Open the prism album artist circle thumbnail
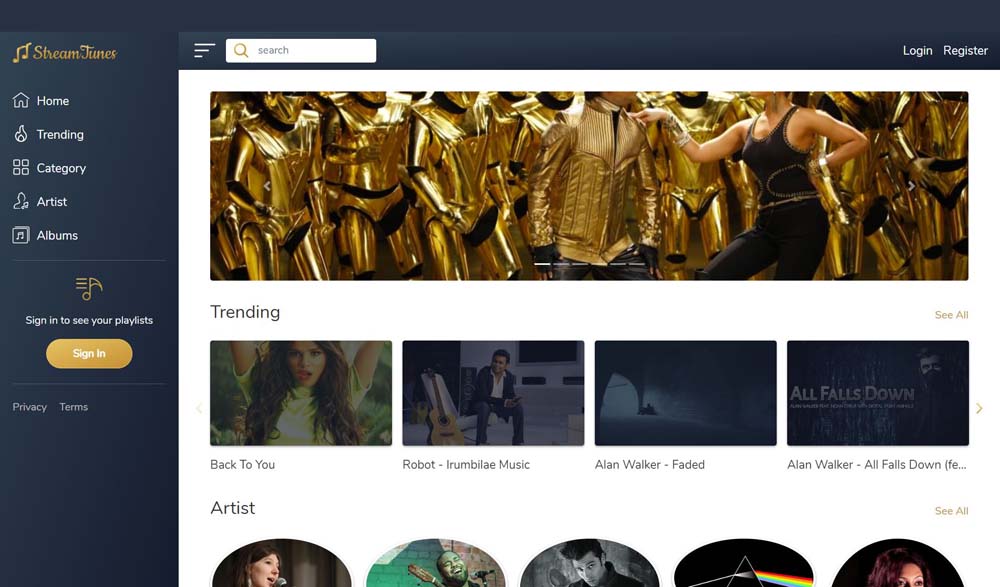The width and height of the screenshot is (1000, 587). click(x=744, y=563)
